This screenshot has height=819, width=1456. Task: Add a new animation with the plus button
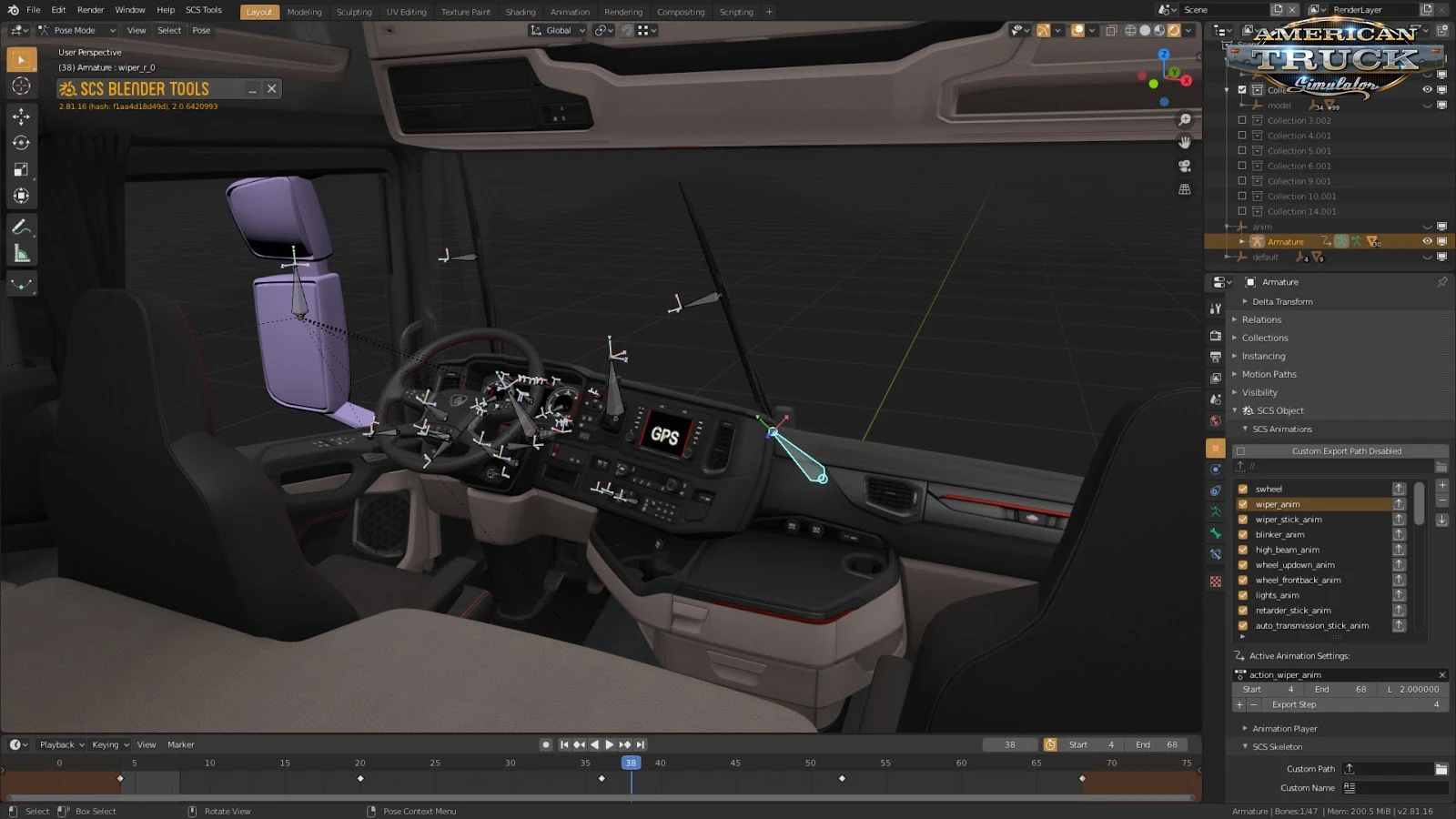(1441, 487)
